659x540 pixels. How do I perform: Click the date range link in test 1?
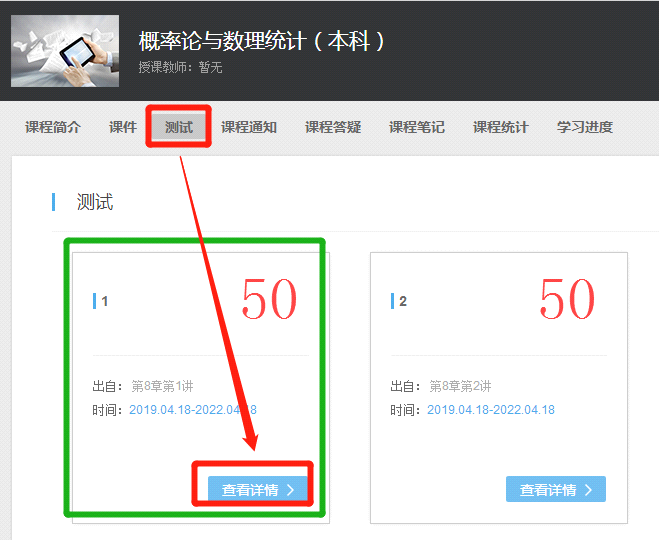[x=193, y=410]
